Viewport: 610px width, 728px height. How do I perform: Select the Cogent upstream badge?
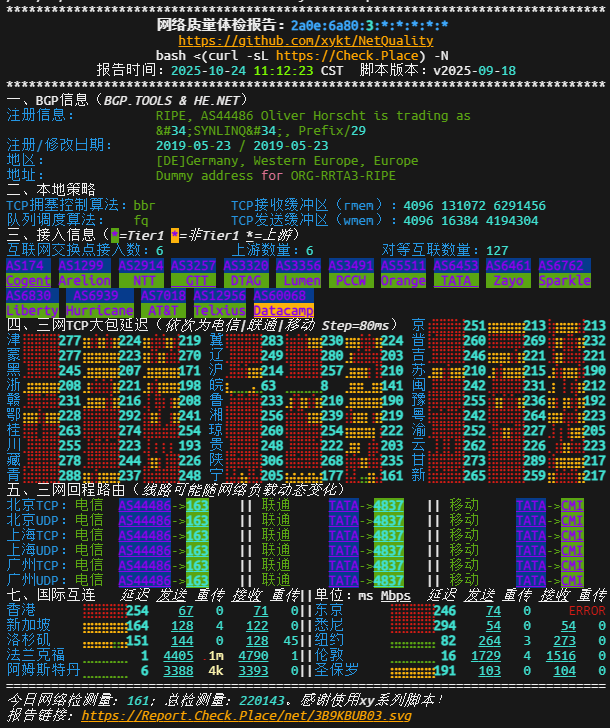click(x=28, y=281)
